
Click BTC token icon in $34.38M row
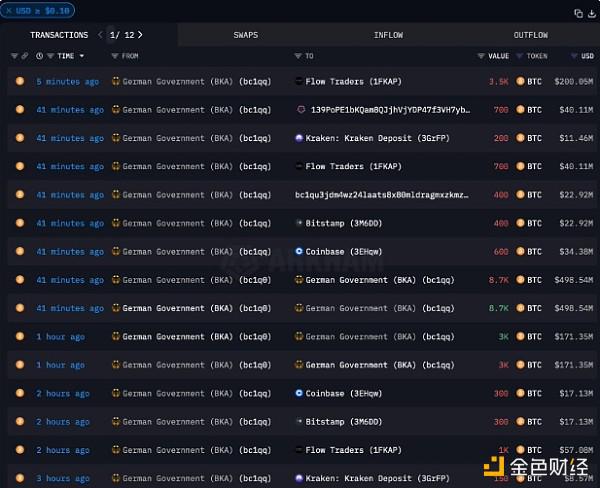tap(520, 251)
